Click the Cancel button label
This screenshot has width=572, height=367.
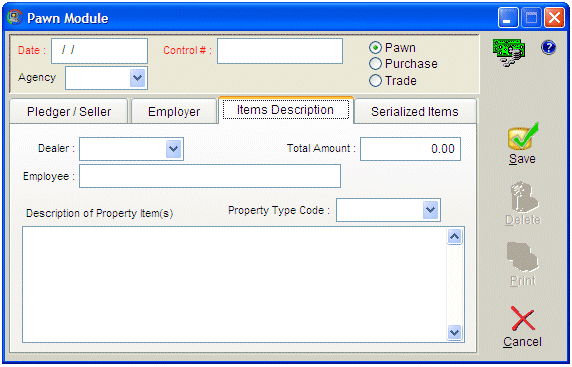[522, 342]
